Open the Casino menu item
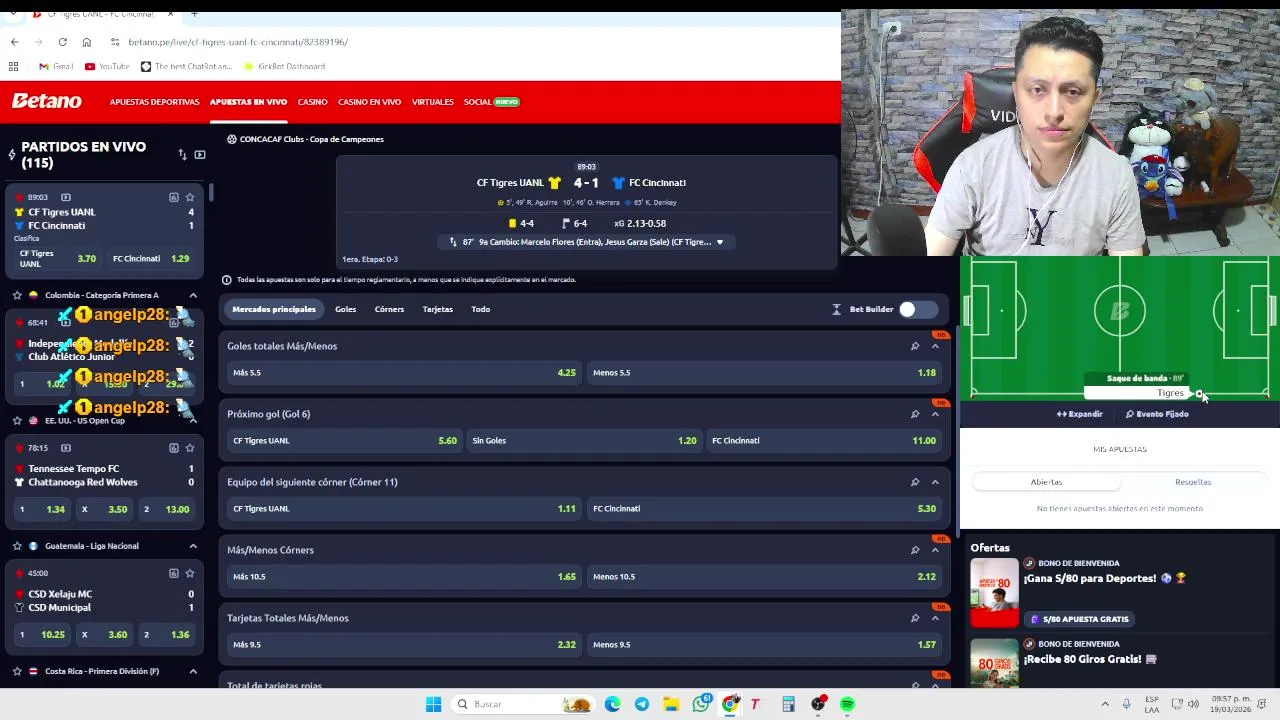The image size is (1280, 720). pyautogui.click(x=312, y=102)
